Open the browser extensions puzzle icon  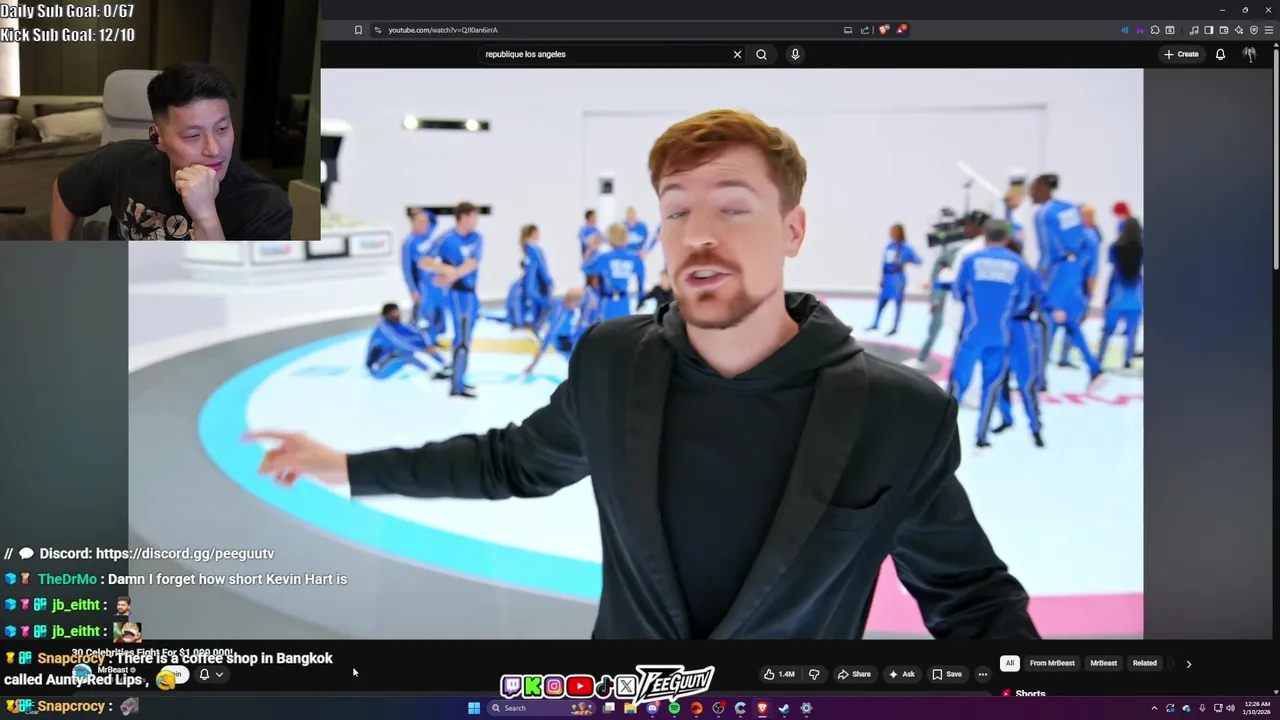1155,30
